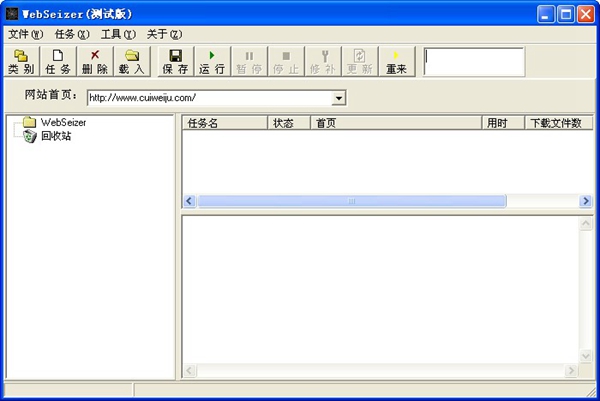Click the empty toolbar text field
This screenshot has height=401, width=600.
[474, 62]
